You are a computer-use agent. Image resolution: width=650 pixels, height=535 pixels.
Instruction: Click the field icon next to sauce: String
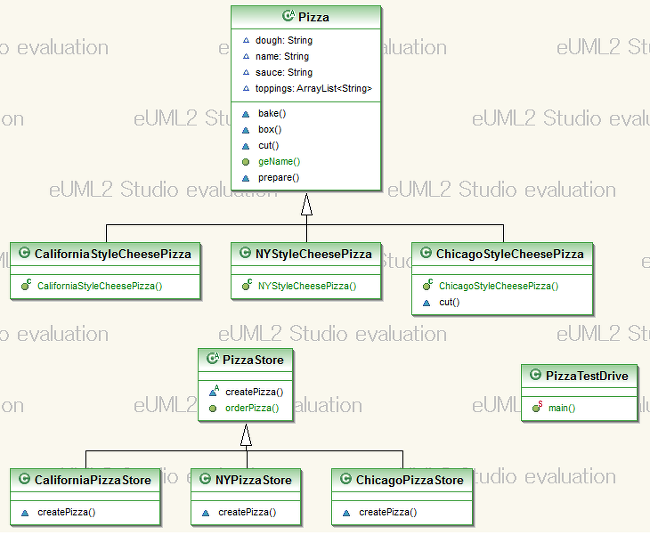coord(246,73)
